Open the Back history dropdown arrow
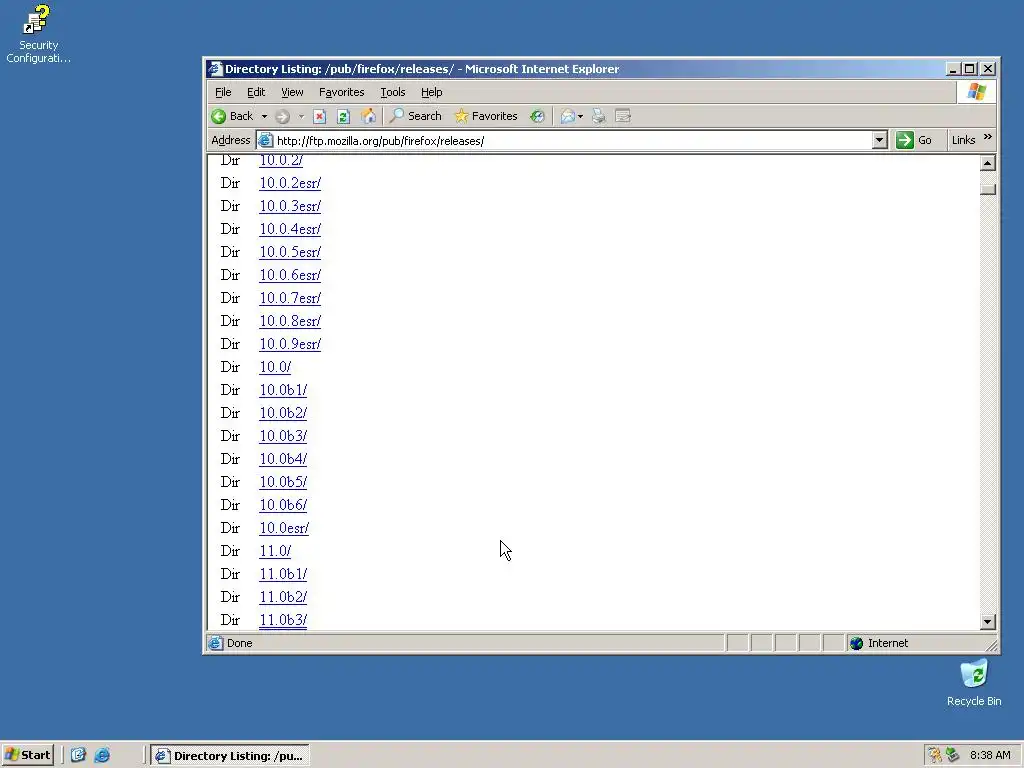Image resolution: width=1024 pixels, height=768 pixels. [264, 117]
